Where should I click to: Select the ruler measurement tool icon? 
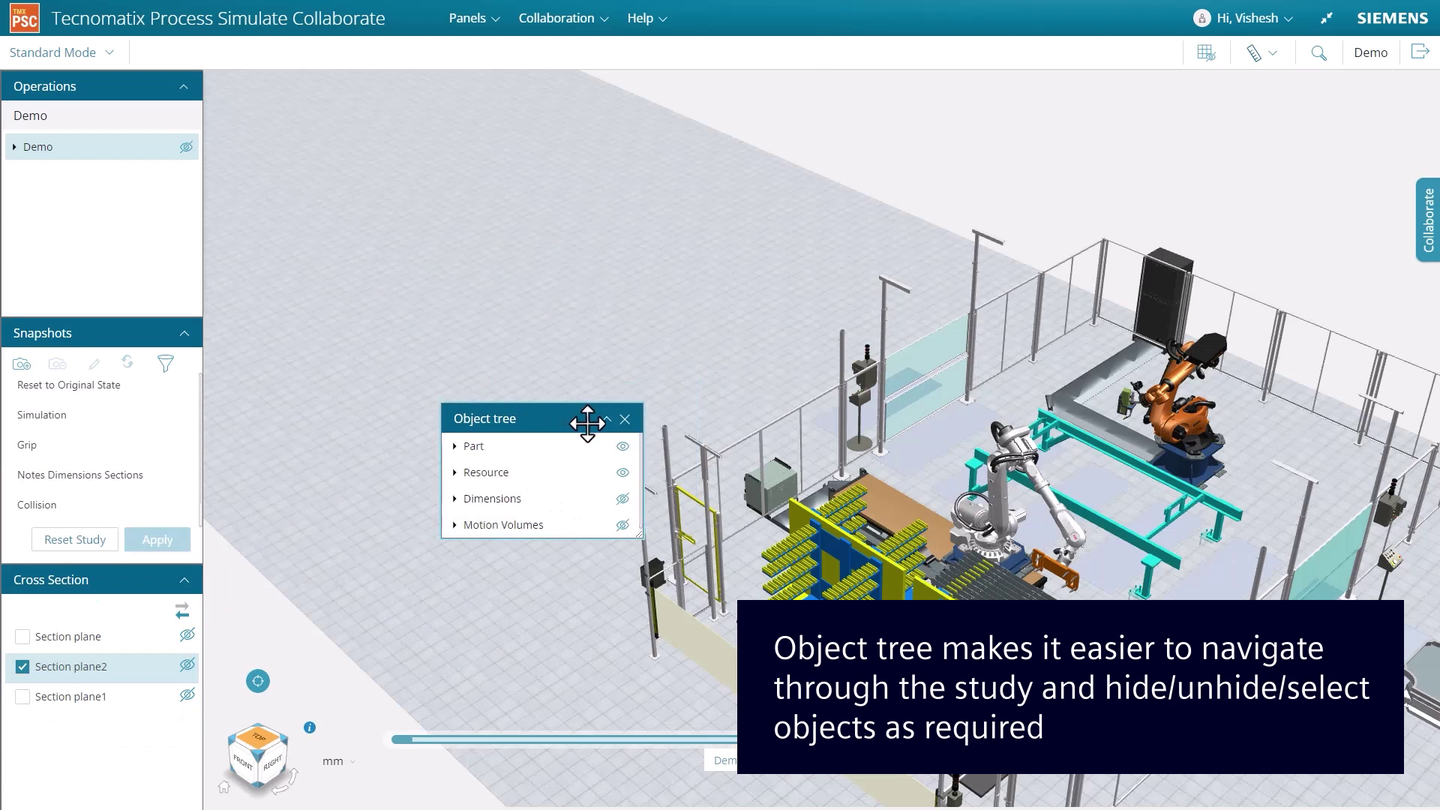1255,52
